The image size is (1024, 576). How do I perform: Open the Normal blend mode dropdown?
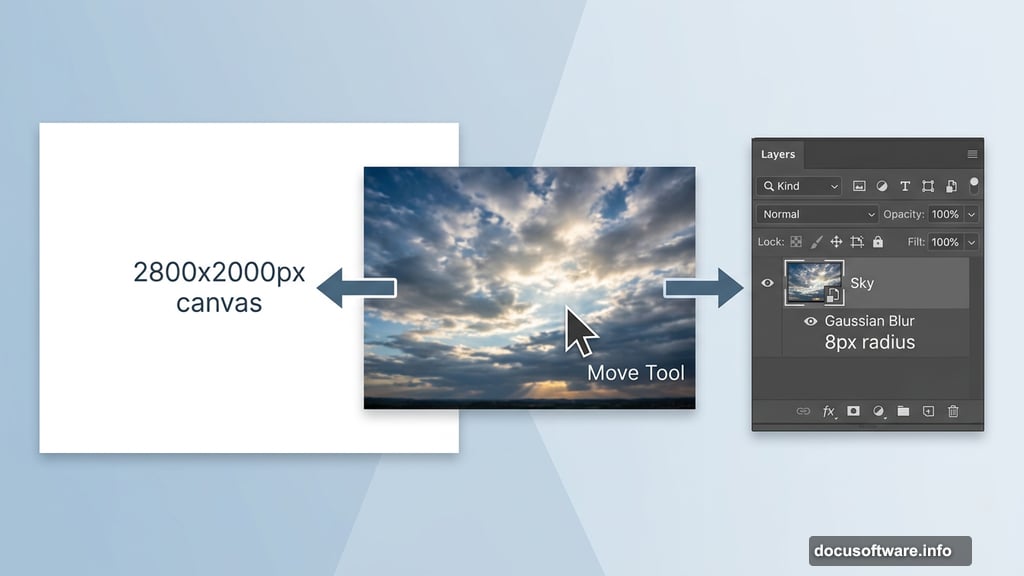pos(817,214)
